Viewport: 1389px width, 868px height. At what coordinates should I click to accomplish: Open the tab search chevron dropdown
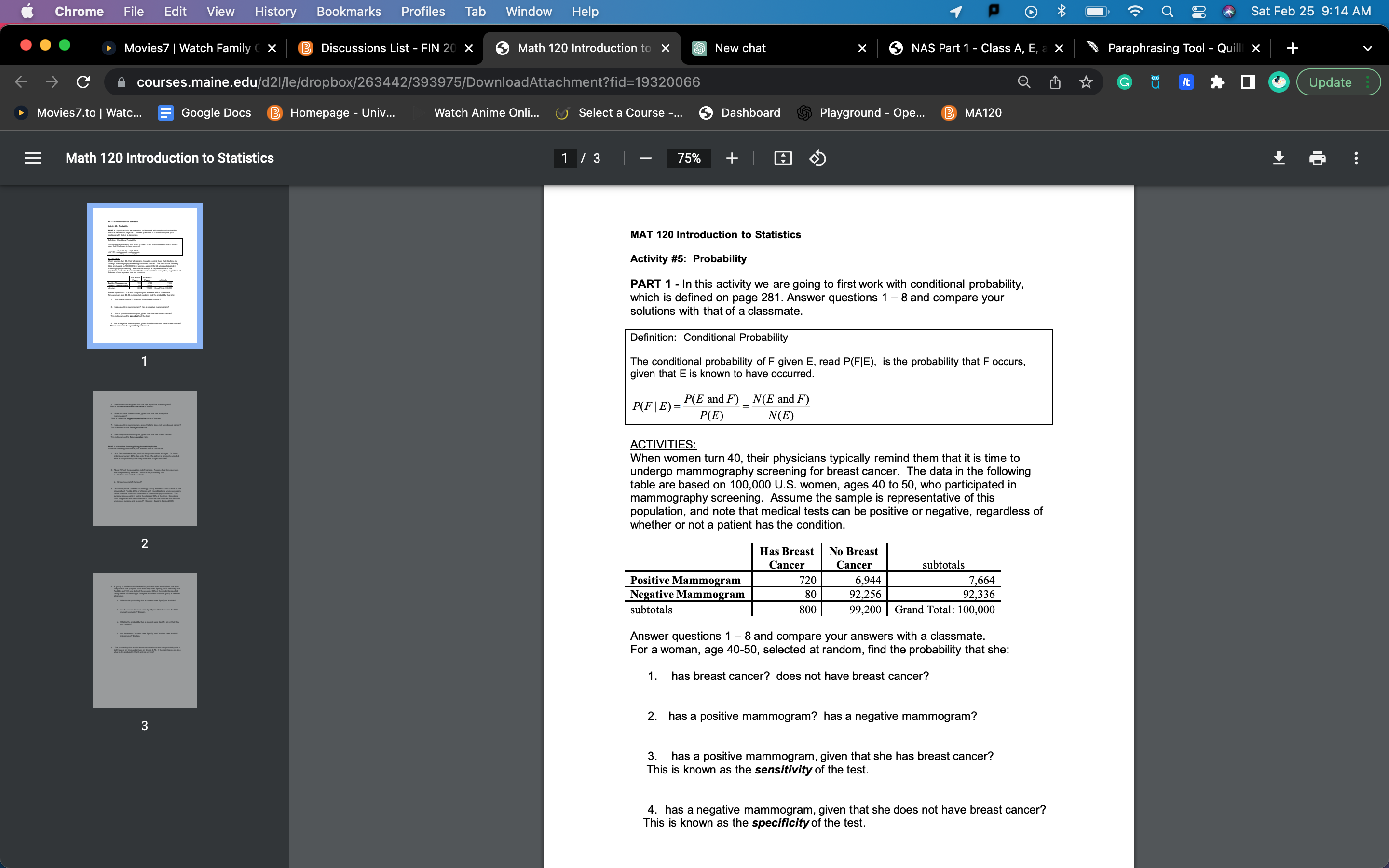(x=1368, y=48)
